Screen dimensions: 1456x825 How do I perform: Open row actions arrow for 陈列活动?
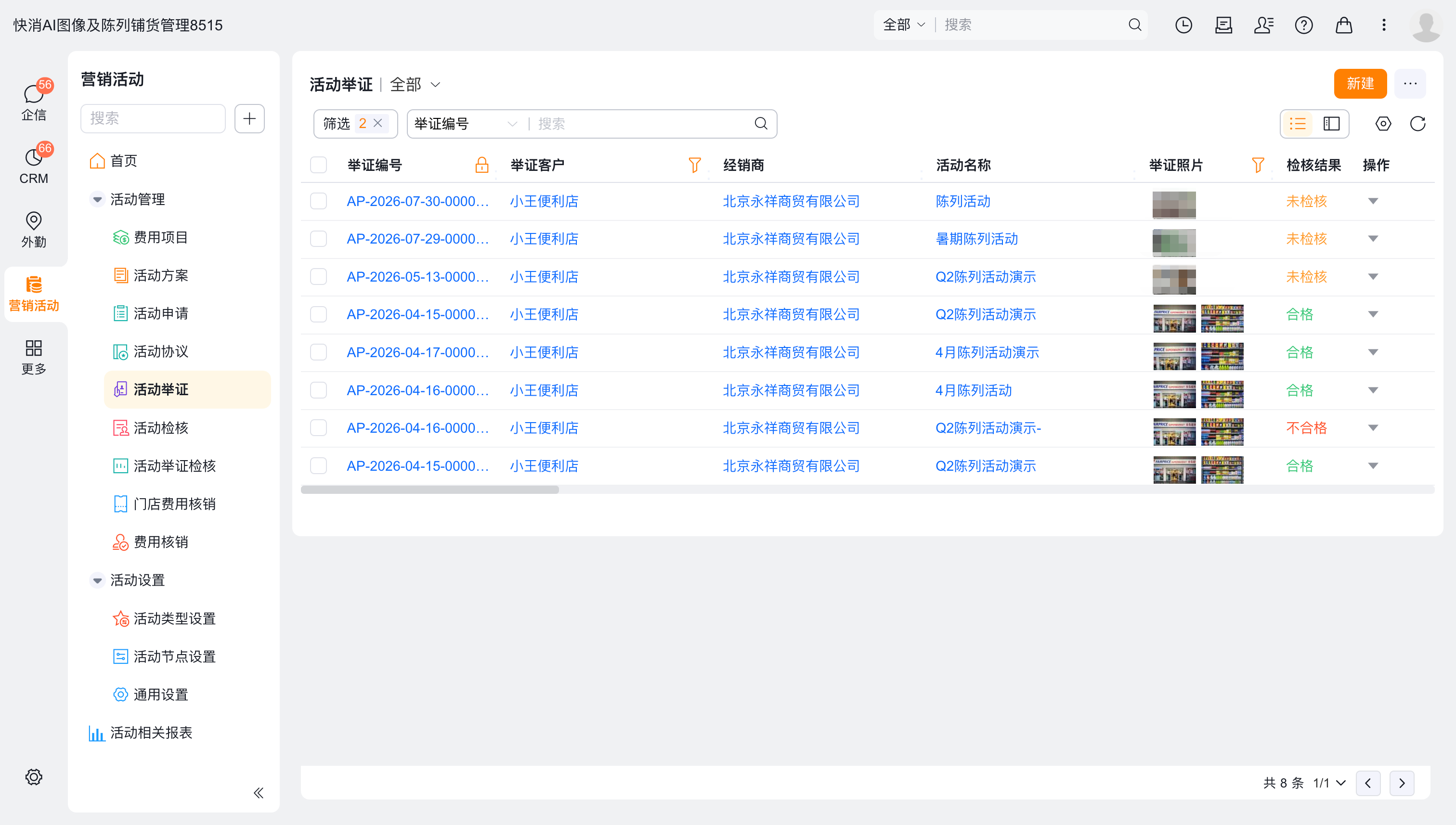pyautogui.click(x=1373, y=201)
